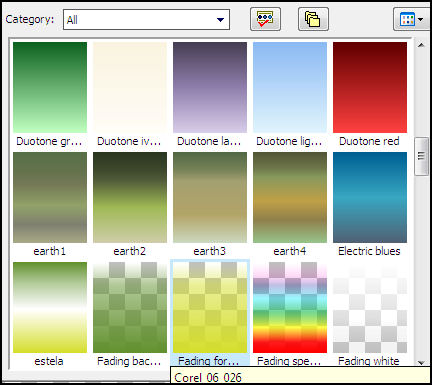The height and width of the screenshot is (385, 432).
Task: Select the Duotone ivory gradient swatch
Action: tap(130, 87)
